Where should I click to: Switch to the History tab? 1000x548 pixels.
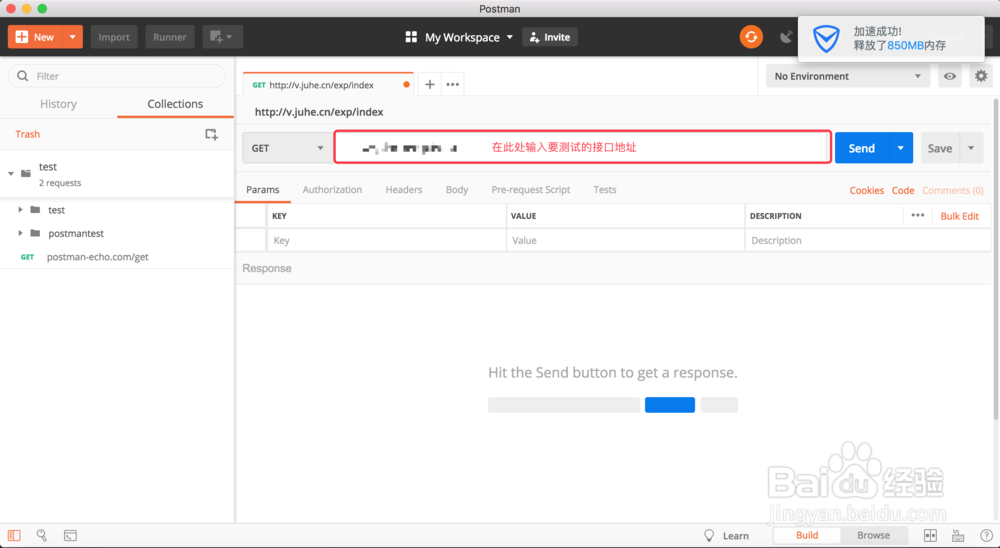[59, 104]
